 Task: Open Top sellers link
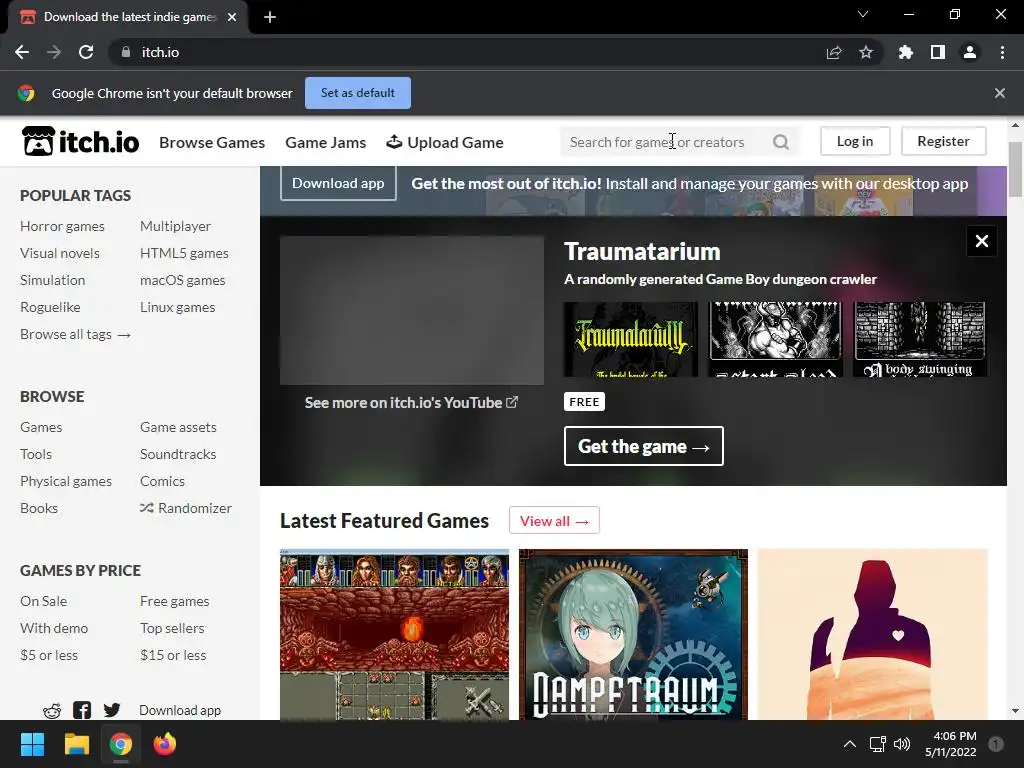pos(172,628)
